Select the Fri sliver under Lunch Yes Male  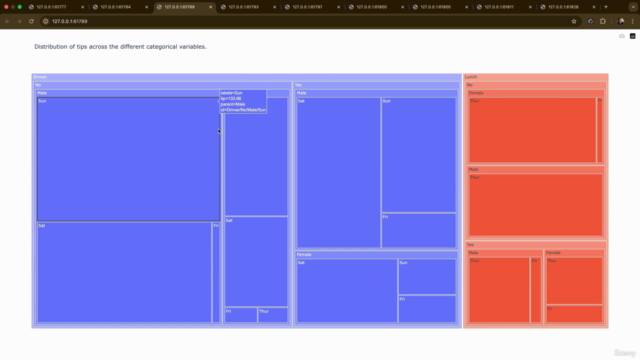pos(536,290)
